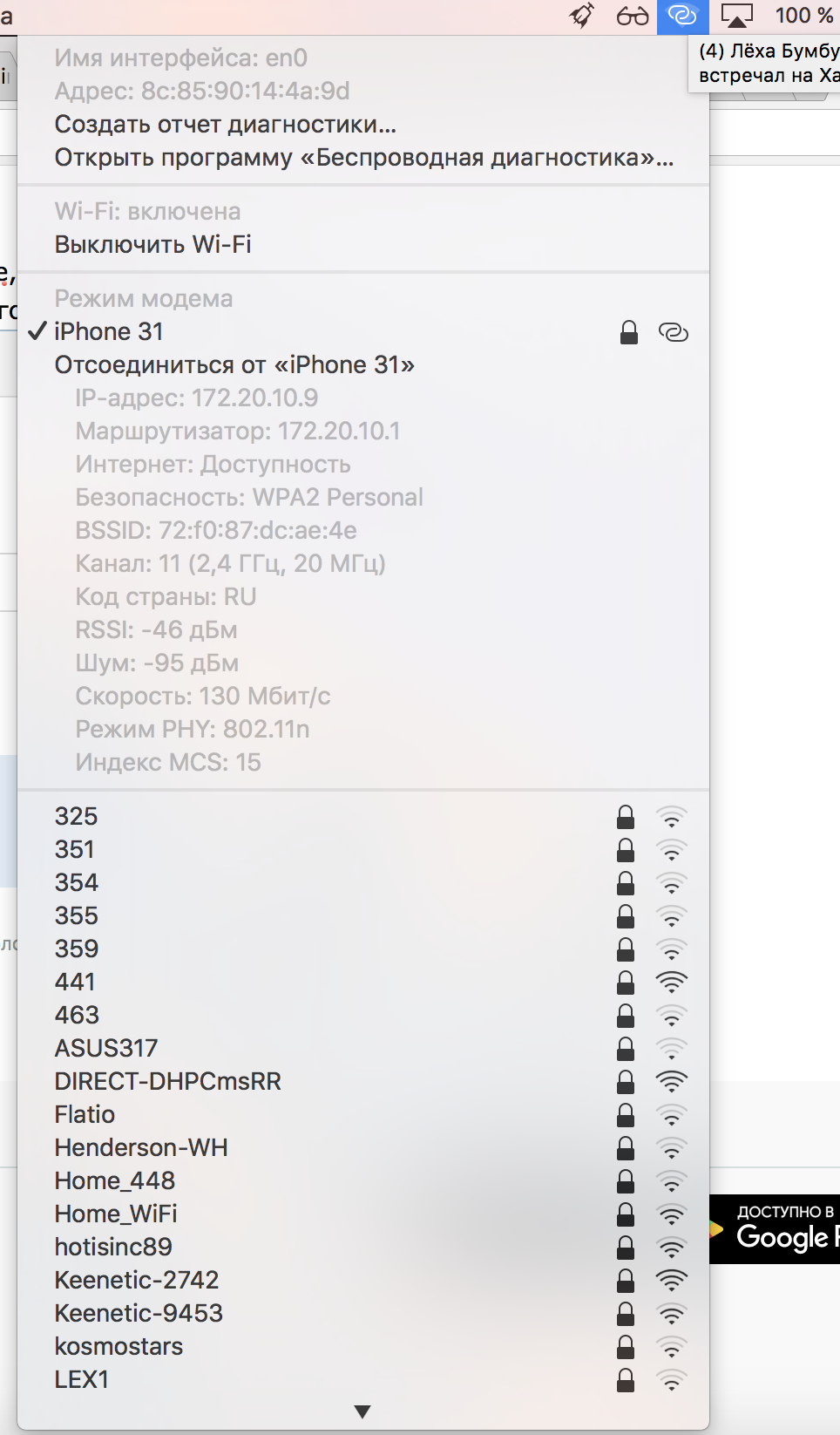Click the Google Play availability badge
This screenshot has height=1435, width=840.
pyautogui.click(x=775, y=1229)
